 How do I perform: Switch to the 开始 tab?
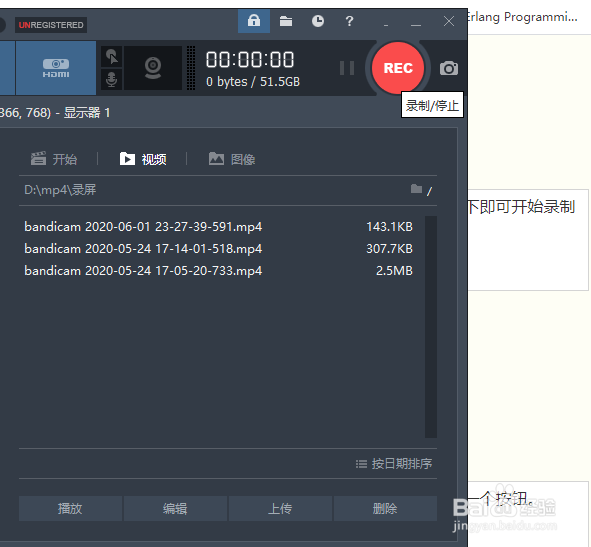point(54,159)
